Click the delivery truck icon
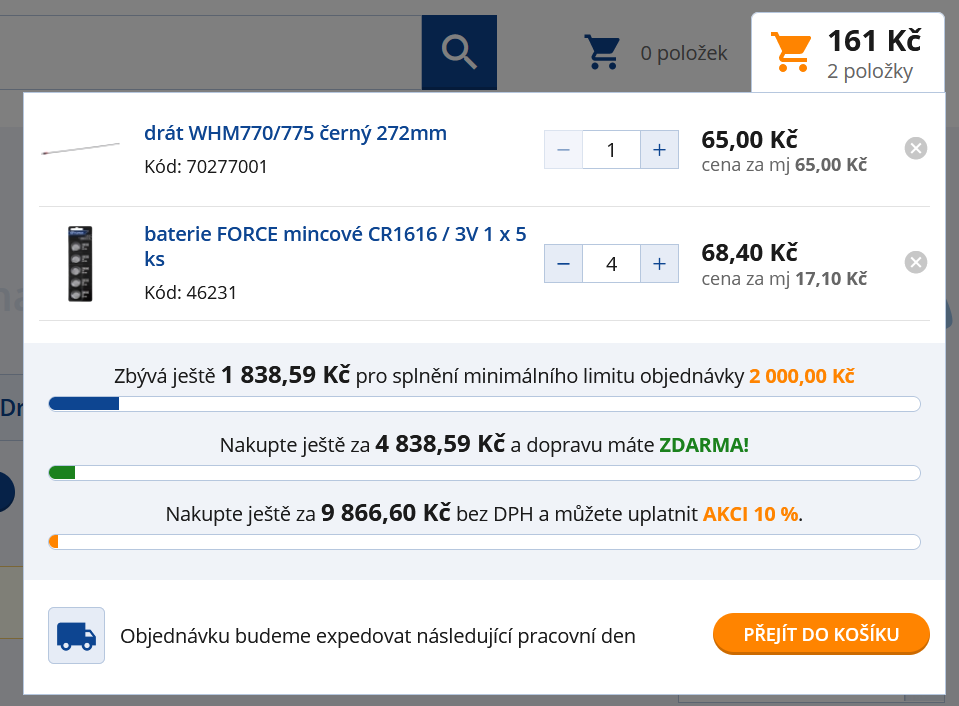Screen dimensions: 959x706 [76, 635]
